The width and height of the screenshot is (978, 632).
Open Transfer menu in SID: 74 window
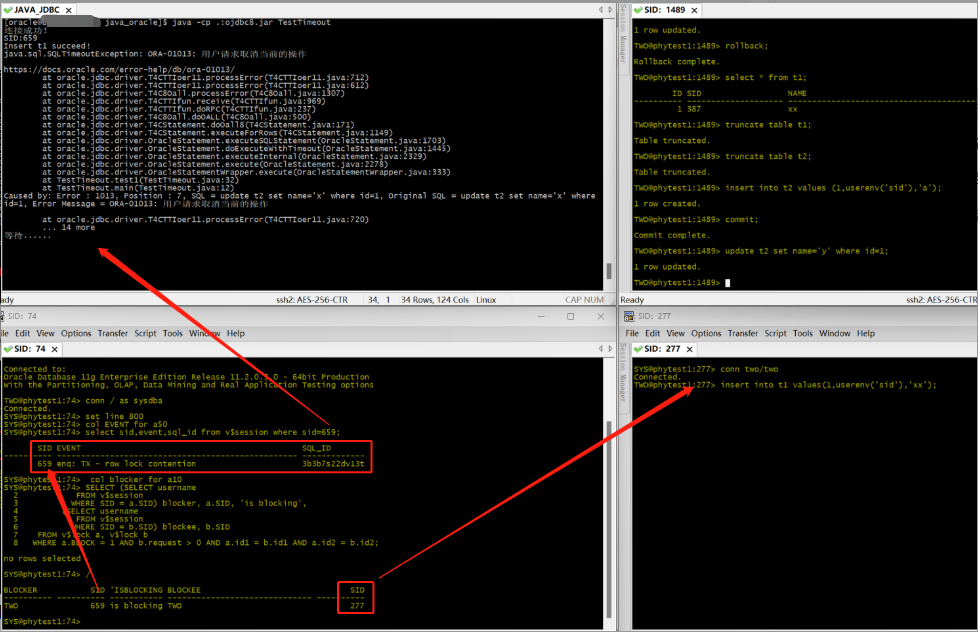[112, 333]
